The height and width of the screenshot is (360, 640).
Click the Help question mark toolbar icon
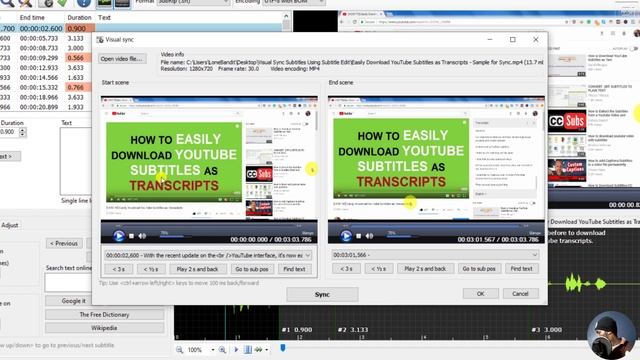click(84, 3)
